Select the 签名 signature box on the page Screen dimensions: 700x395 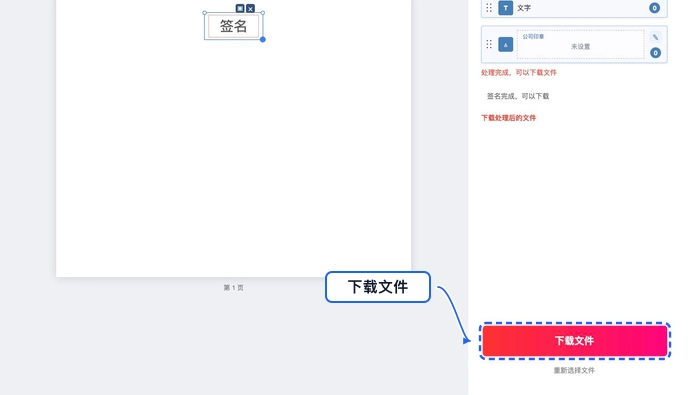click(233, 26)
